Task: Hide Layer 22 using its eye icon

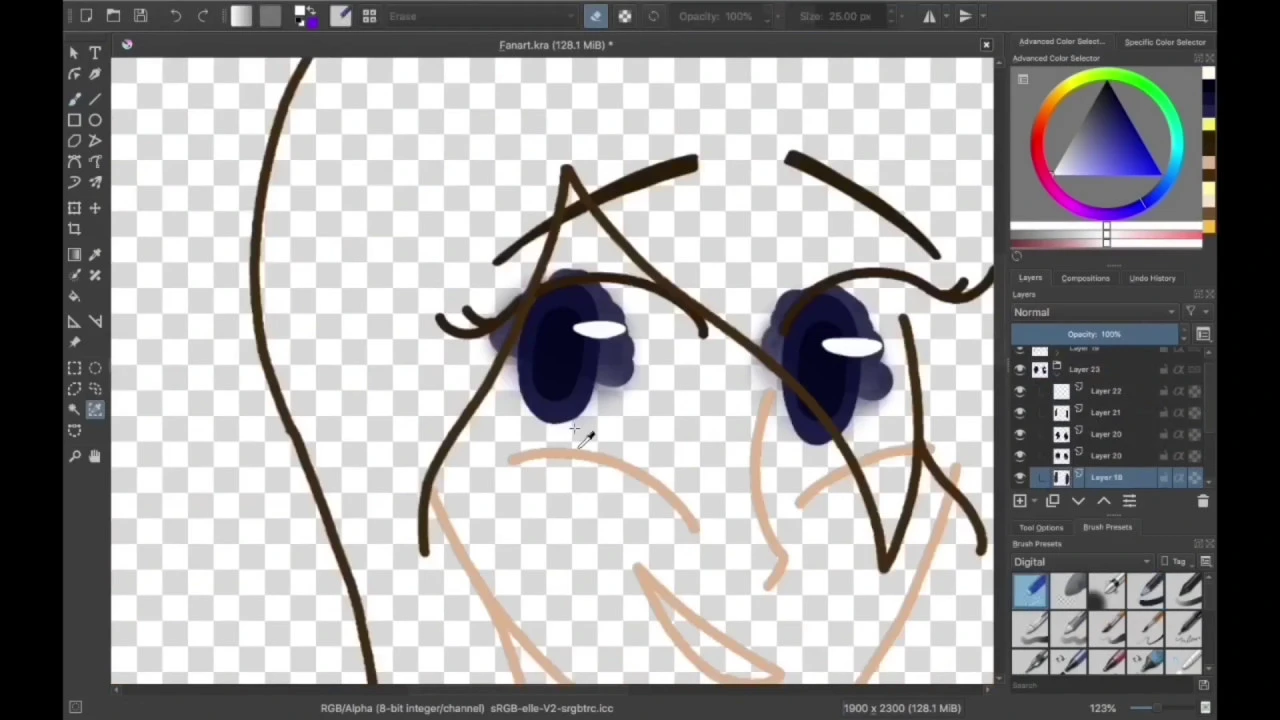Action: click(1019, 391)
